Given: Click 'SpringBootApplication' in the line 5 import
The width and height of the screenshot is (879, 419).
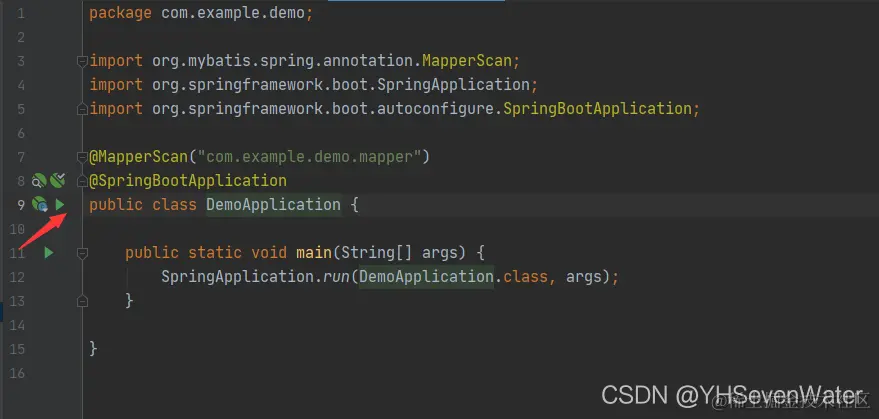Looking at the screenshot, I should pyautogui.click(x=598, y=109).
